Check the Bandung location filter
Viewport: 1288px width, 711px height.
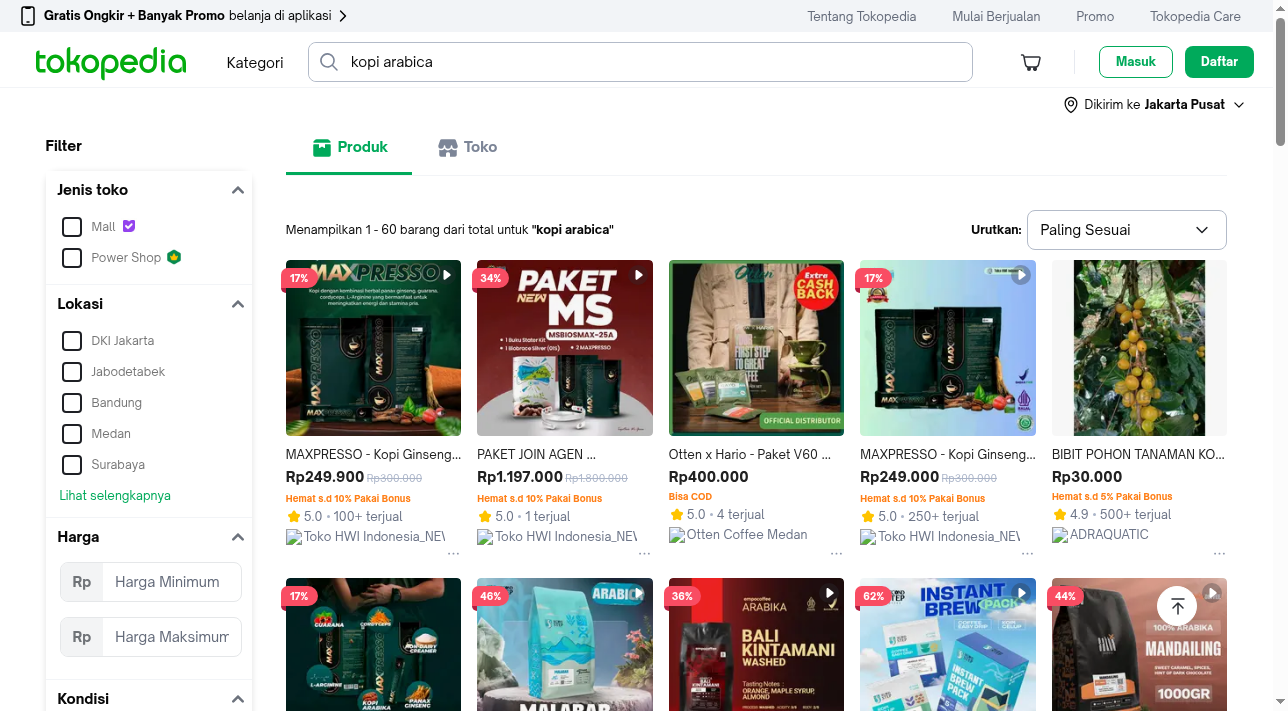click(72, 403)
